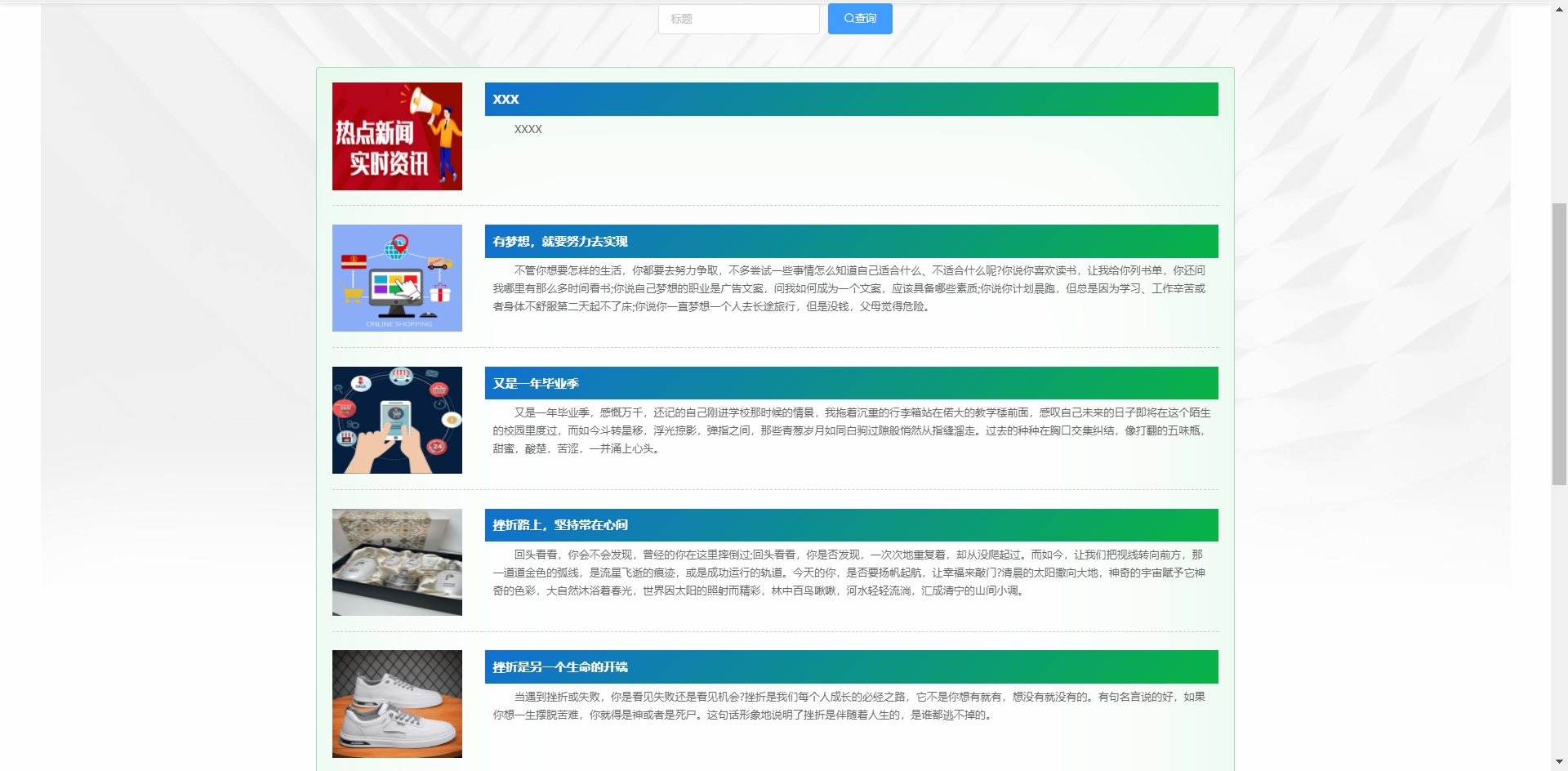
Task: Open the article 挫折路上，坚持常在心间
Action: point(560,525)
